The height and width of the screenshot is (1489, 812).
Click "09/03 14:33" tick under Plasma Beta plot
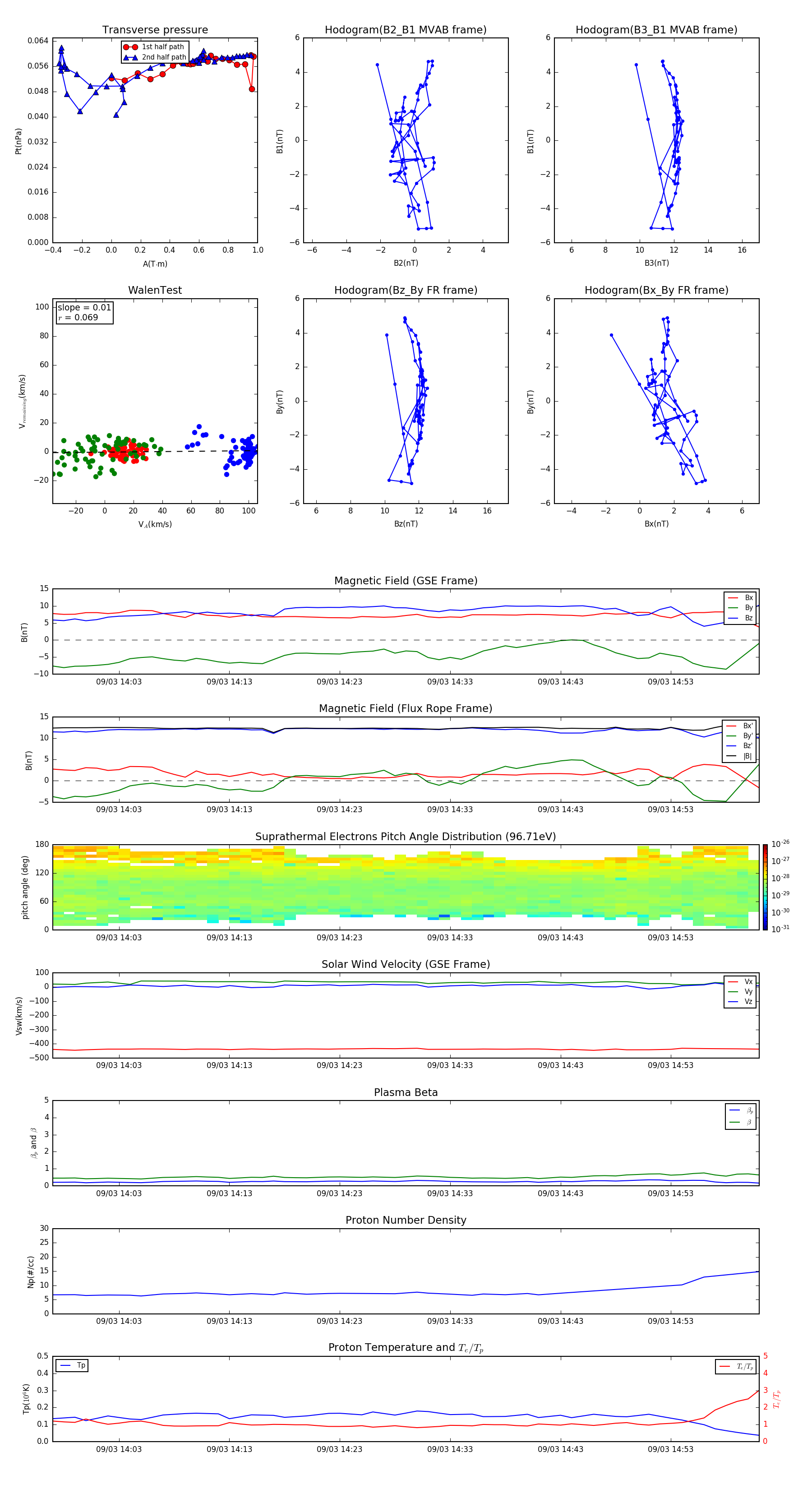click(x=450, y=1193)
